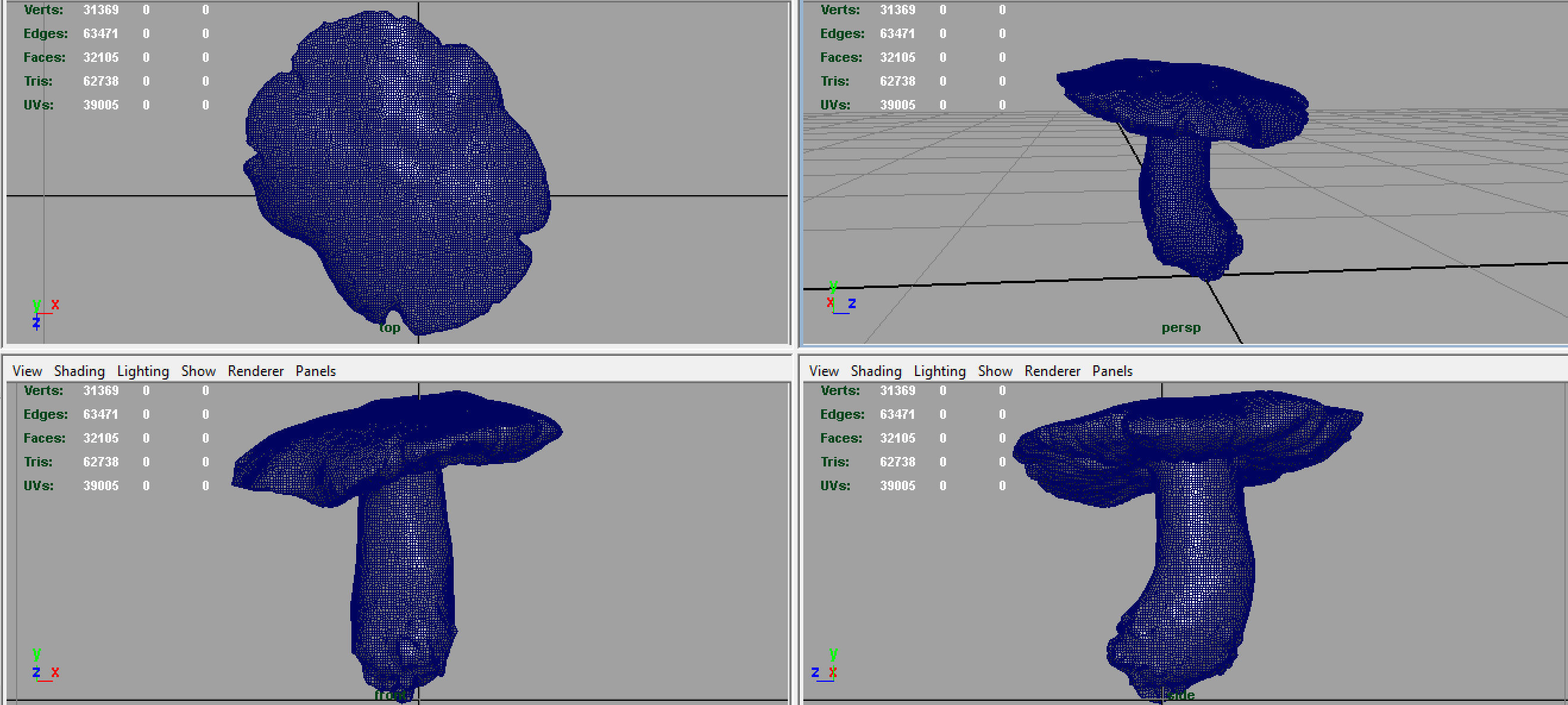
Task: Click the 39005 UV count in the side viewport
Action: (897, 485)
